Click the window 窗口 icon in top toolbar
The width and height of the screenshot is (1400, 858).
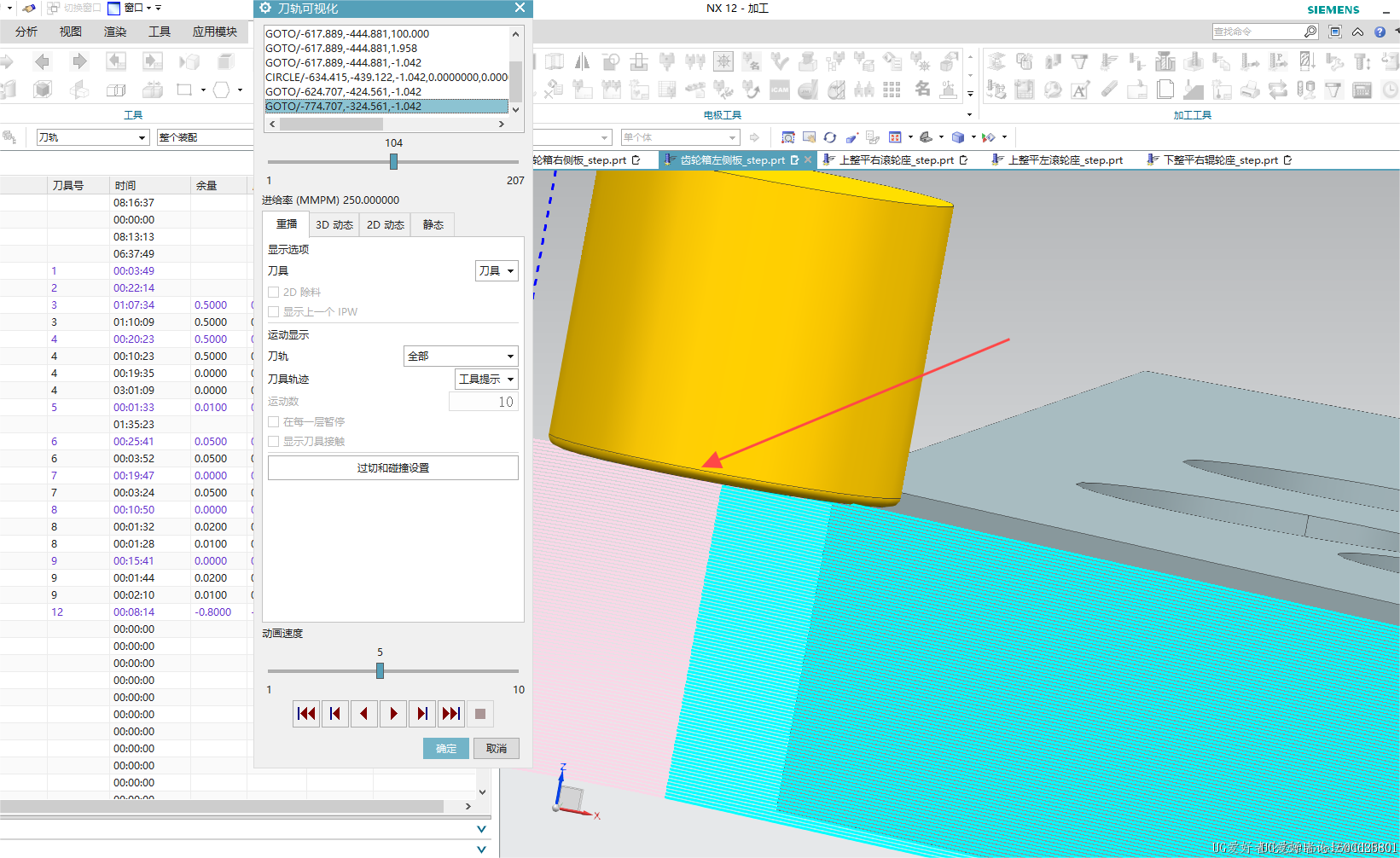tap(113, 8)
